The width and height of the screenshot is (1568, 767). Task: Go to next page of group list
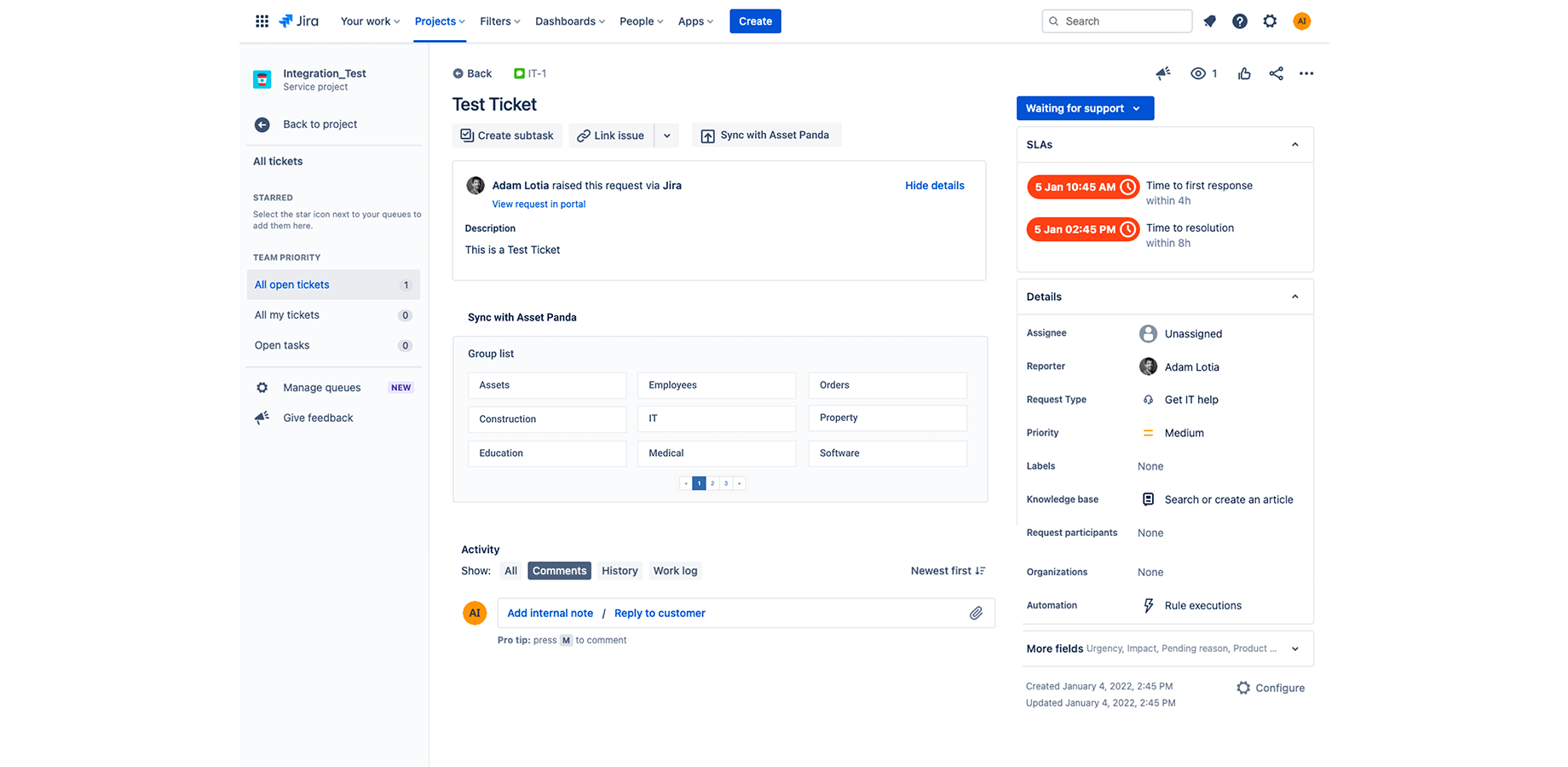point(739,483)
